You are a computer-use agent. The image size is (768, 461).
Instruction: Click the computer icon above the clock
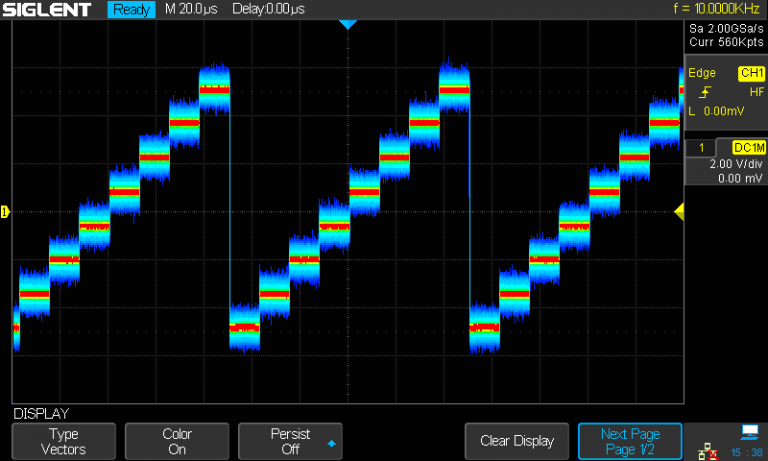(749, 432)
